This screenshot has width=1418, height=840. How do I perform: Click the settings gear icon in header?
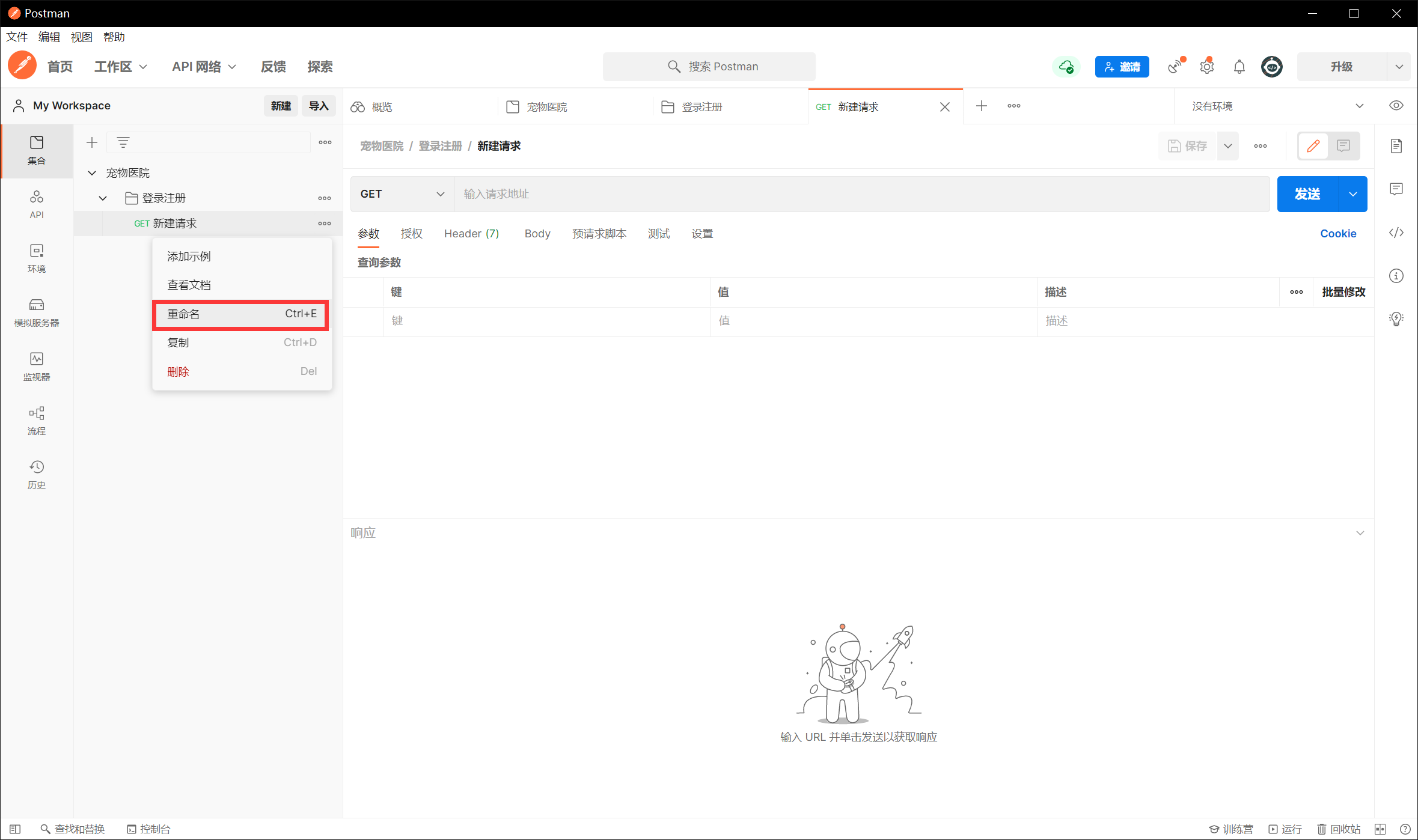(x=1206, y=67)
